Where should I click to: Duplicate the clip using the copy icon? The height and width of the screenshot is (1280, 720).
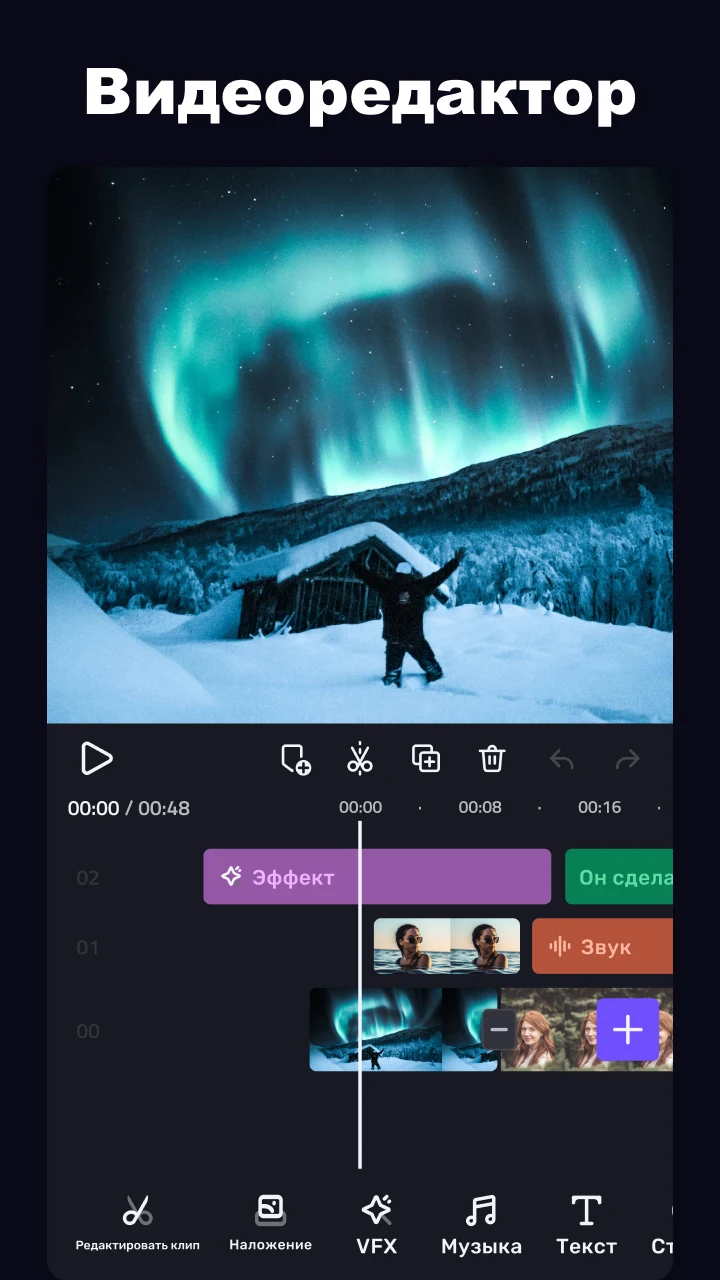coord(426,759)
